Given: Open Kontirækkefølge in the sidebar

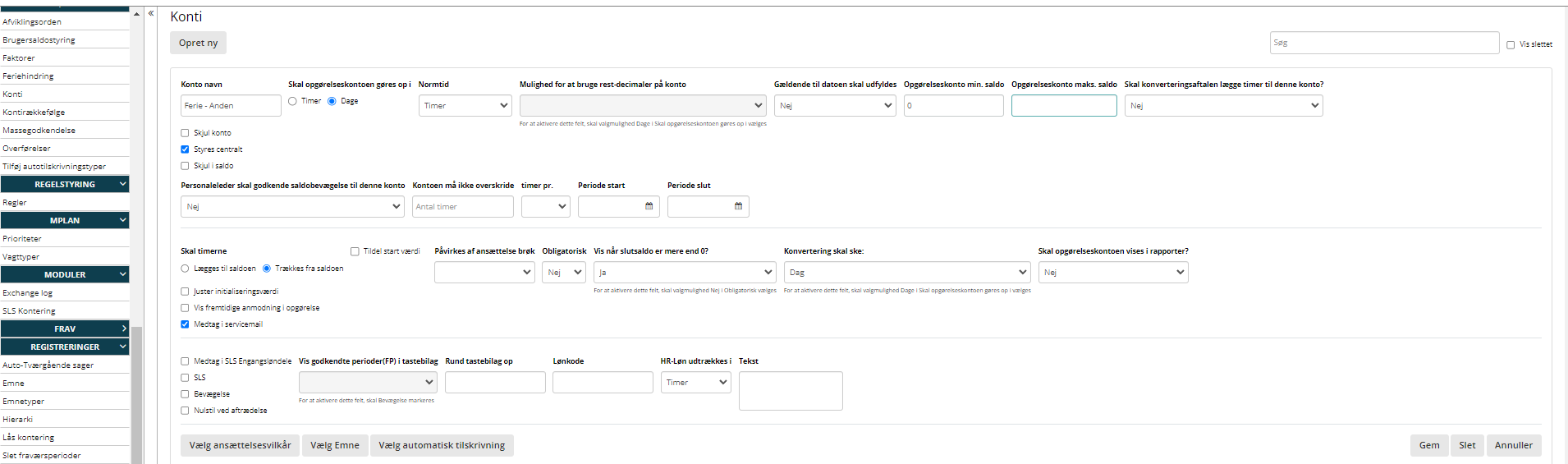Looking at the screenshot, I should click(x=34, y=113).
